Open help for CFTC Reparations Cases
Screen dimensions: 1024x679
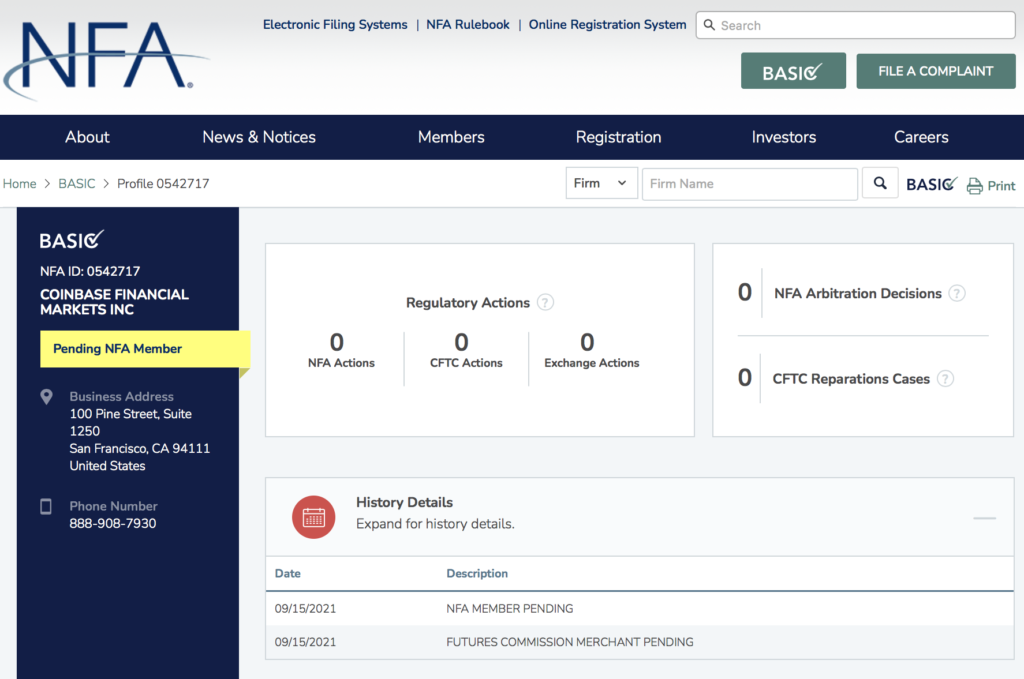pos(945,379)
